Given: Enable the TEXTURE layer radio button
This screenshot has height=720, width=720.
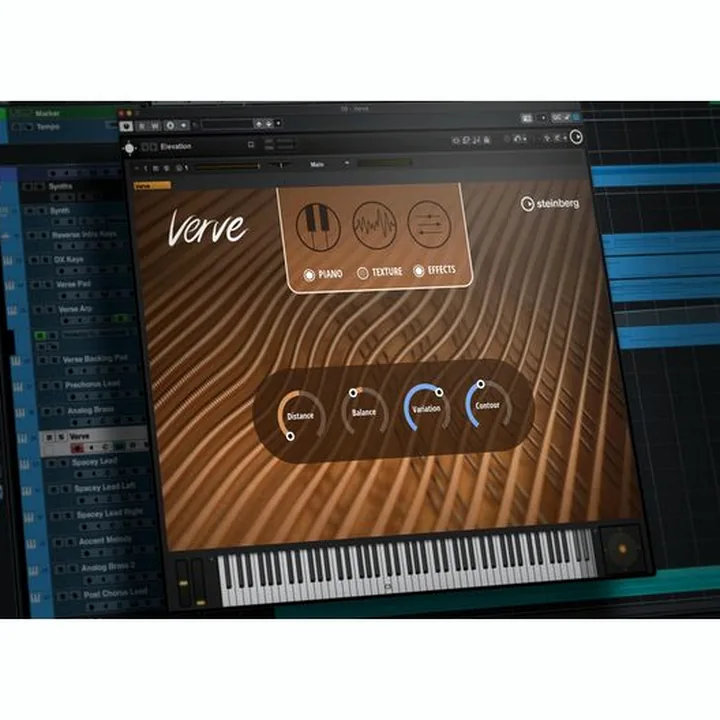Looking at the screenshot, I should tap(363, 273).
